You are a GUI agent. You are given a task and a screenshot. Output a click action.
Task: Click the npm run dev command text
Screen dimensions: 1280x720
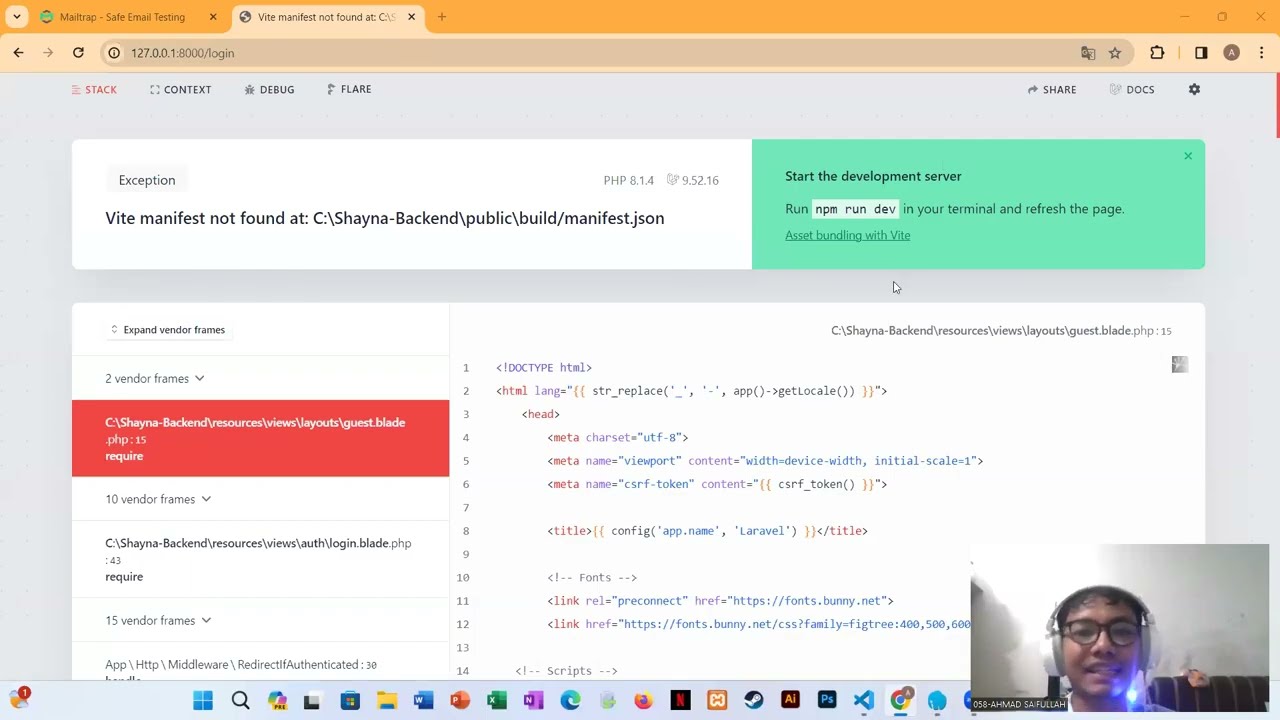click(x=856, y=209)
